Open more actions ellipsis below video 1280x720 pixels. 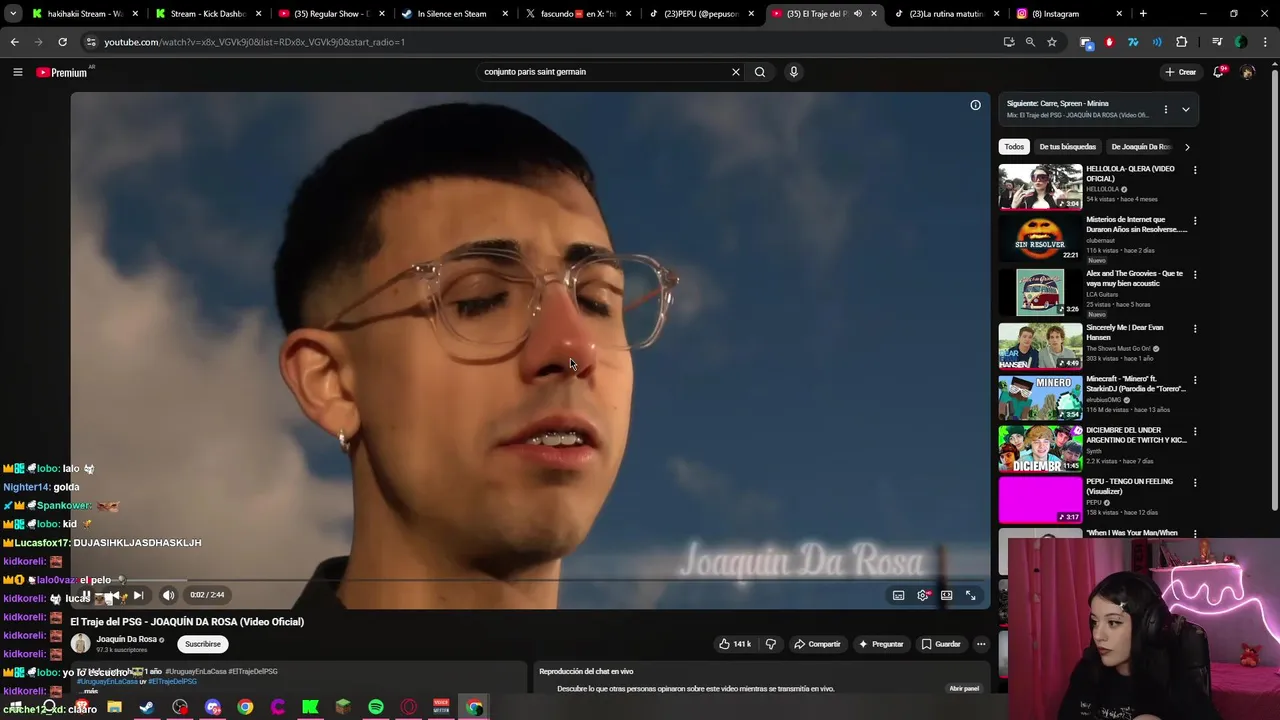pyautogui.click(x=981, y=644)
